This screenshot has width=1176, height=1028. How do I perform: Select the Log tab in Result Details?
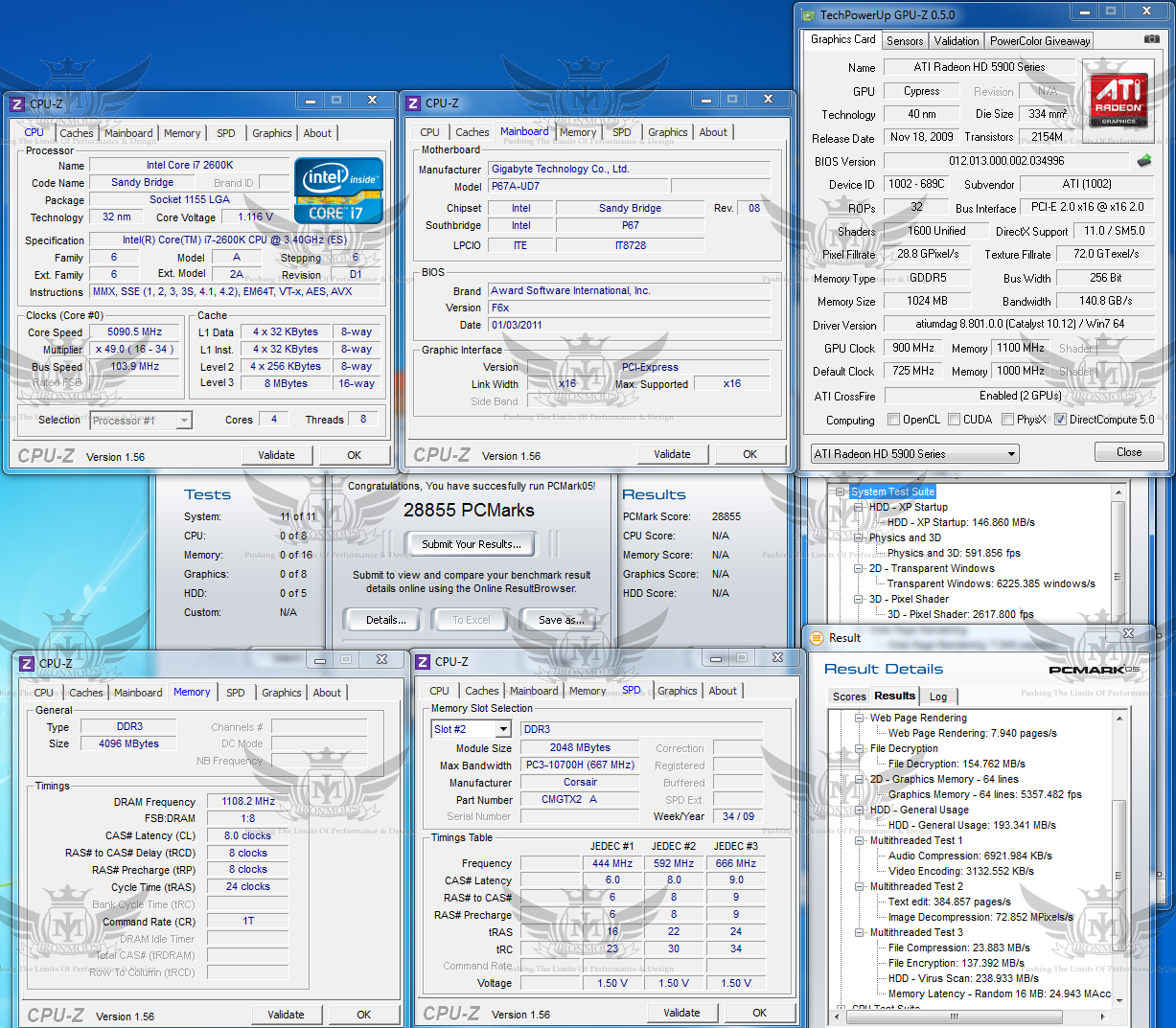[x=938, y=697]
